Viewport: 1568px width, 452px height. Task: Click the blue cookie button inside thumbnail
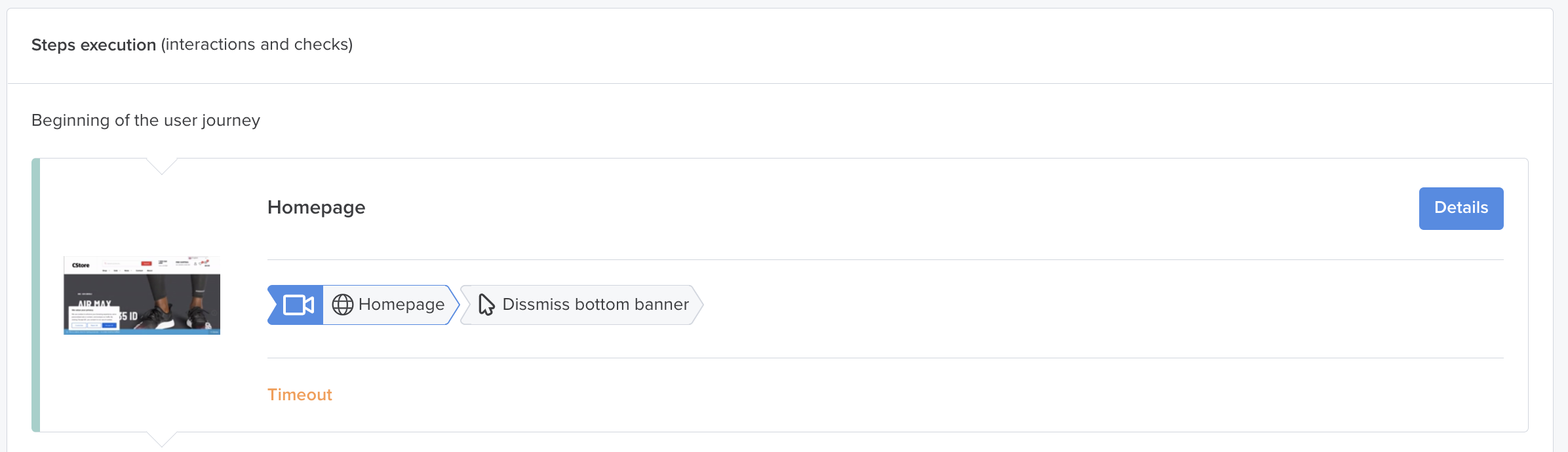point(109,326)
